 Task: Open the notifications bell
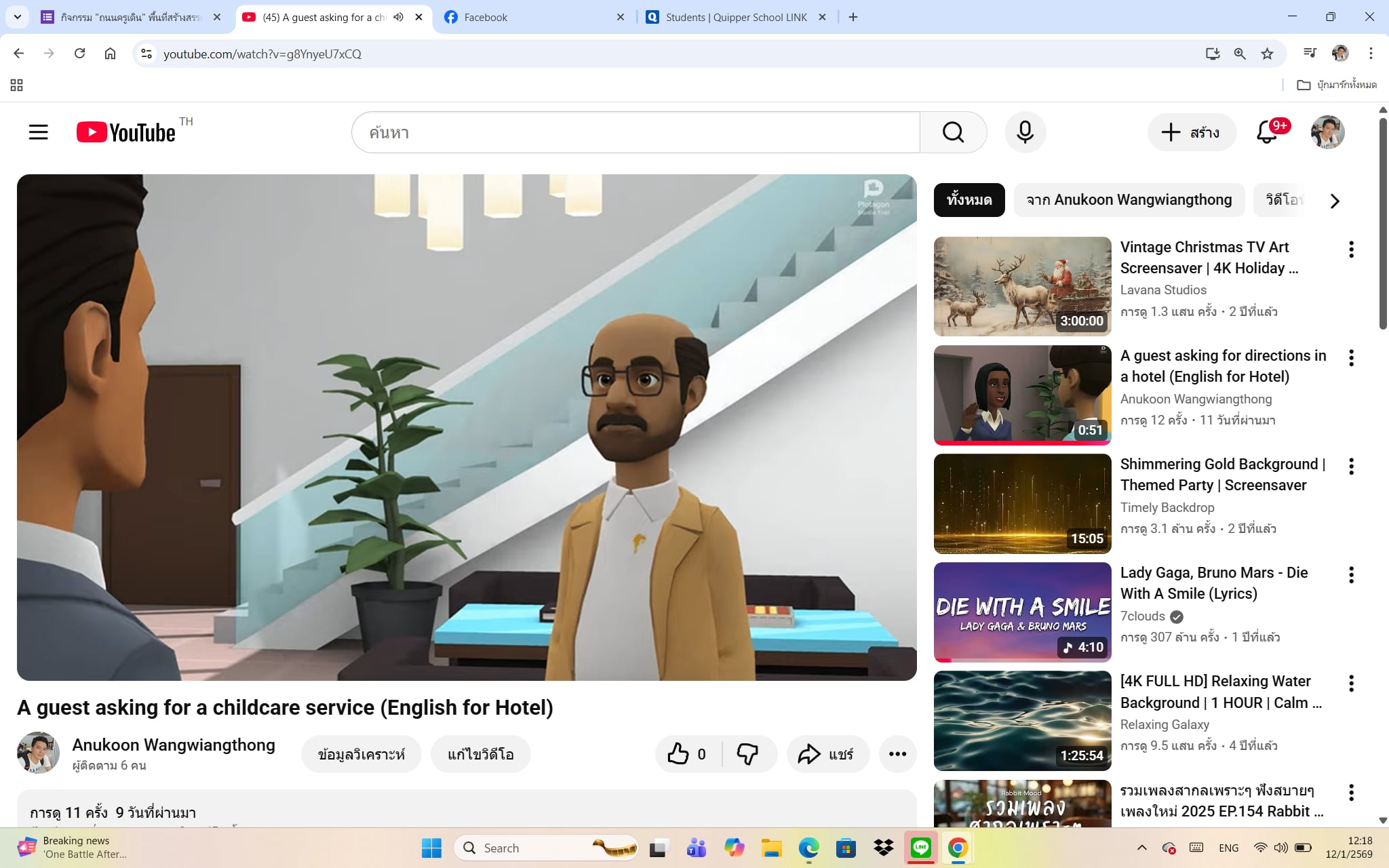point(1266,132)
